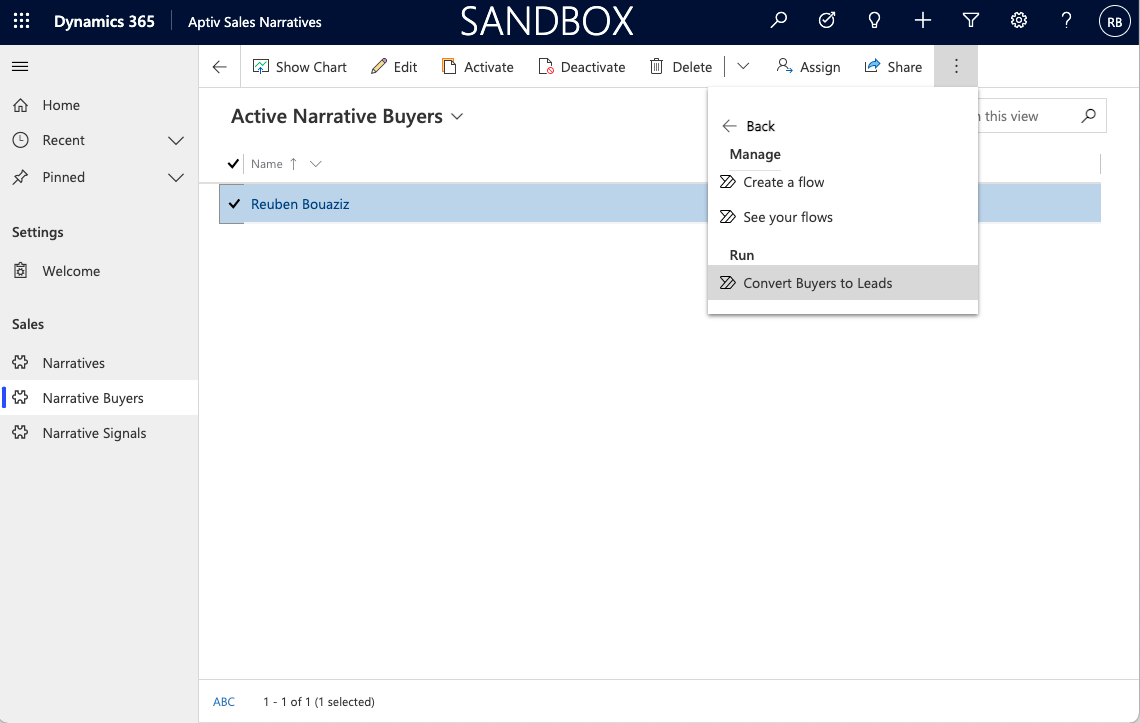Uncheck the Reuben Bouaziz row checkbox
The image size is (1140, 723).
coord(233,204)
